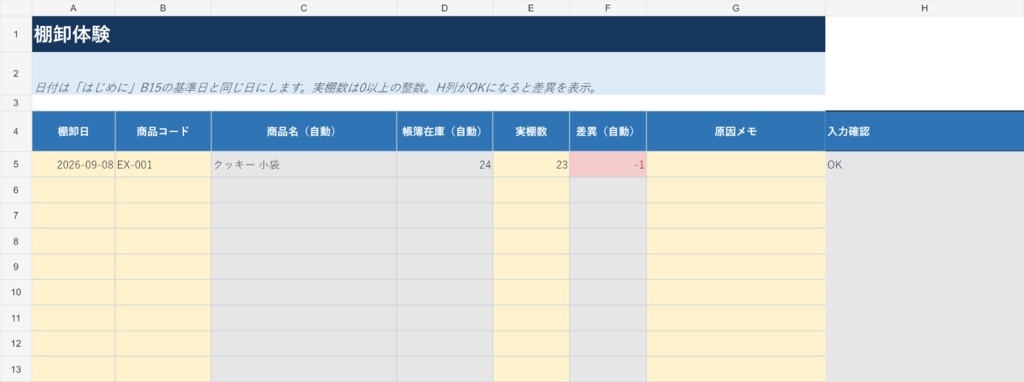This screenshot has width=1024, height=382.
Task: Click the empty 棚卸日 cell in row 9
Action: [x=73, y=266]
